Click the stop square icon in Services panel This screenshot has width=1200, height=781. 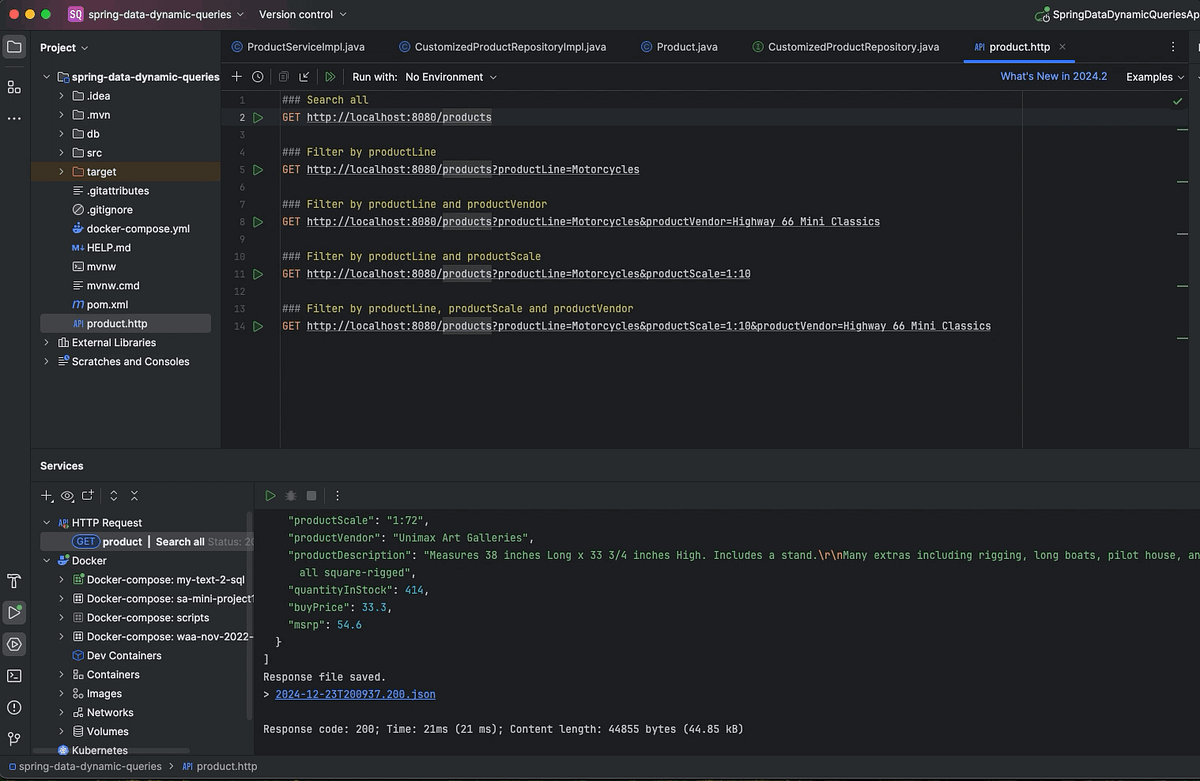click(x=312, y=495)
